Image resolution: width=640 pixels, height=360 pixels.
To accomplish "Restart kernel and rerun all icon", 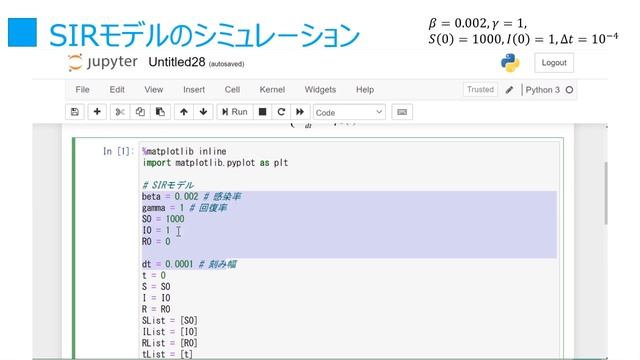I will coord(300,112).
